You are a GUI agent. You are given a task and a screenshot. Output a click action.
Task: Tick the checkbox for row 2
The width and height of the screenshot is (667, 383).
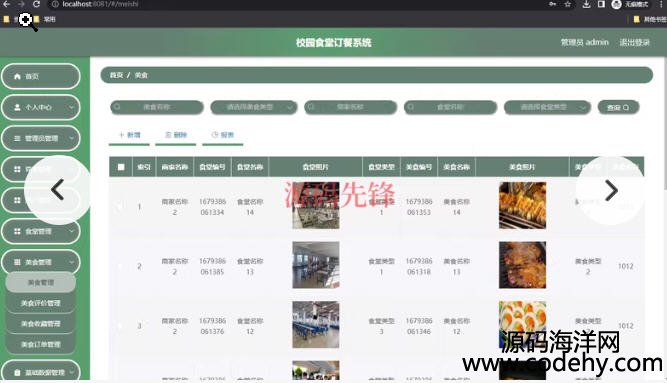(121, 266)
